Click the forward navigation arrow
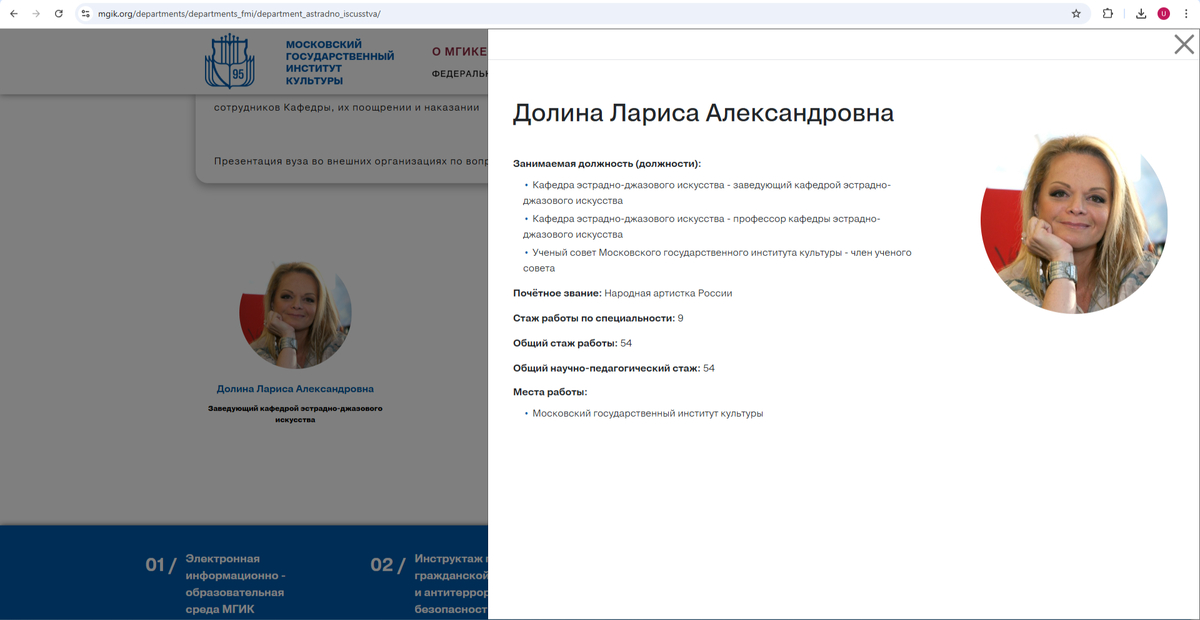 (36, 15)
